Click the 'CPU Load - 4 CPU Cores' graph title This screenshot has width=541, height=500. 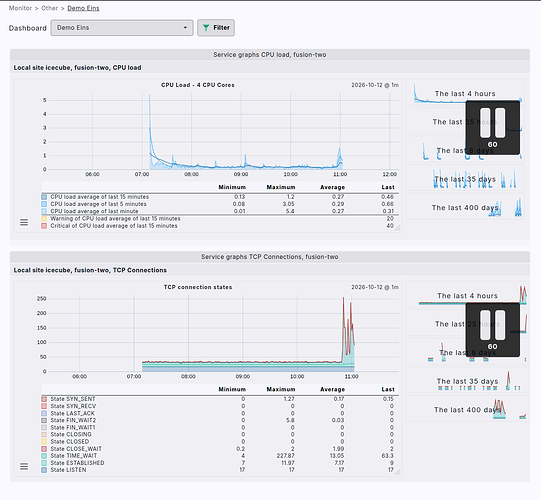click(198, 85)
